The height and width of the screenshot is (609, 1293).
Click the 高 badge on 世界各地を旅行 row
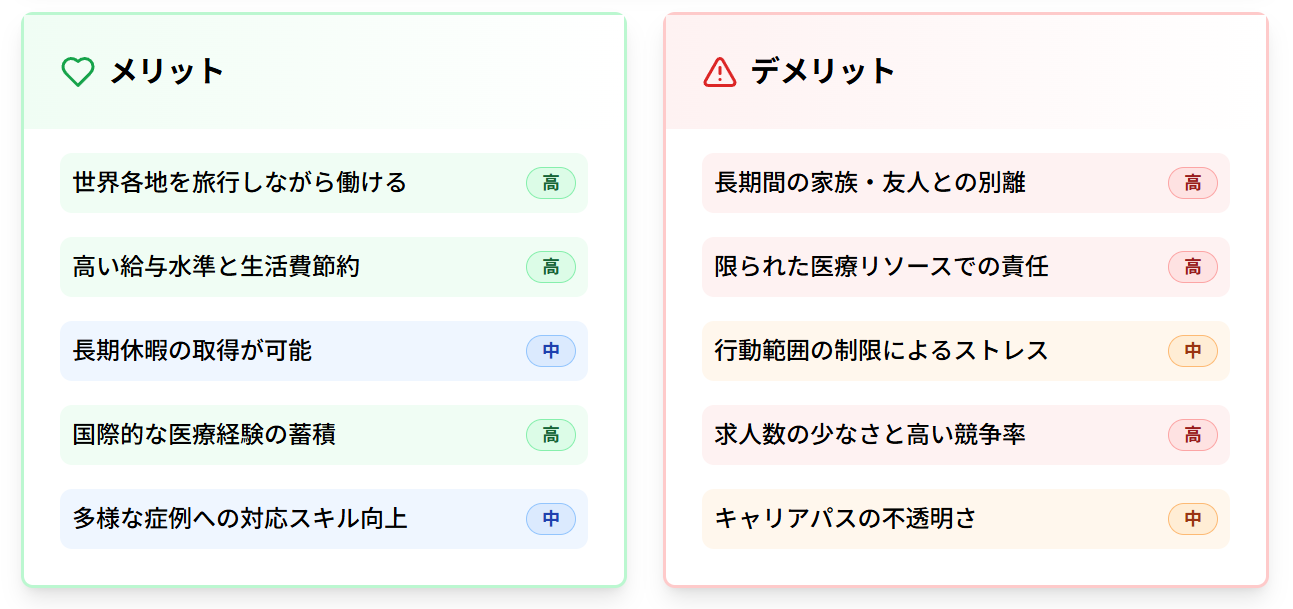coord(551,183)
